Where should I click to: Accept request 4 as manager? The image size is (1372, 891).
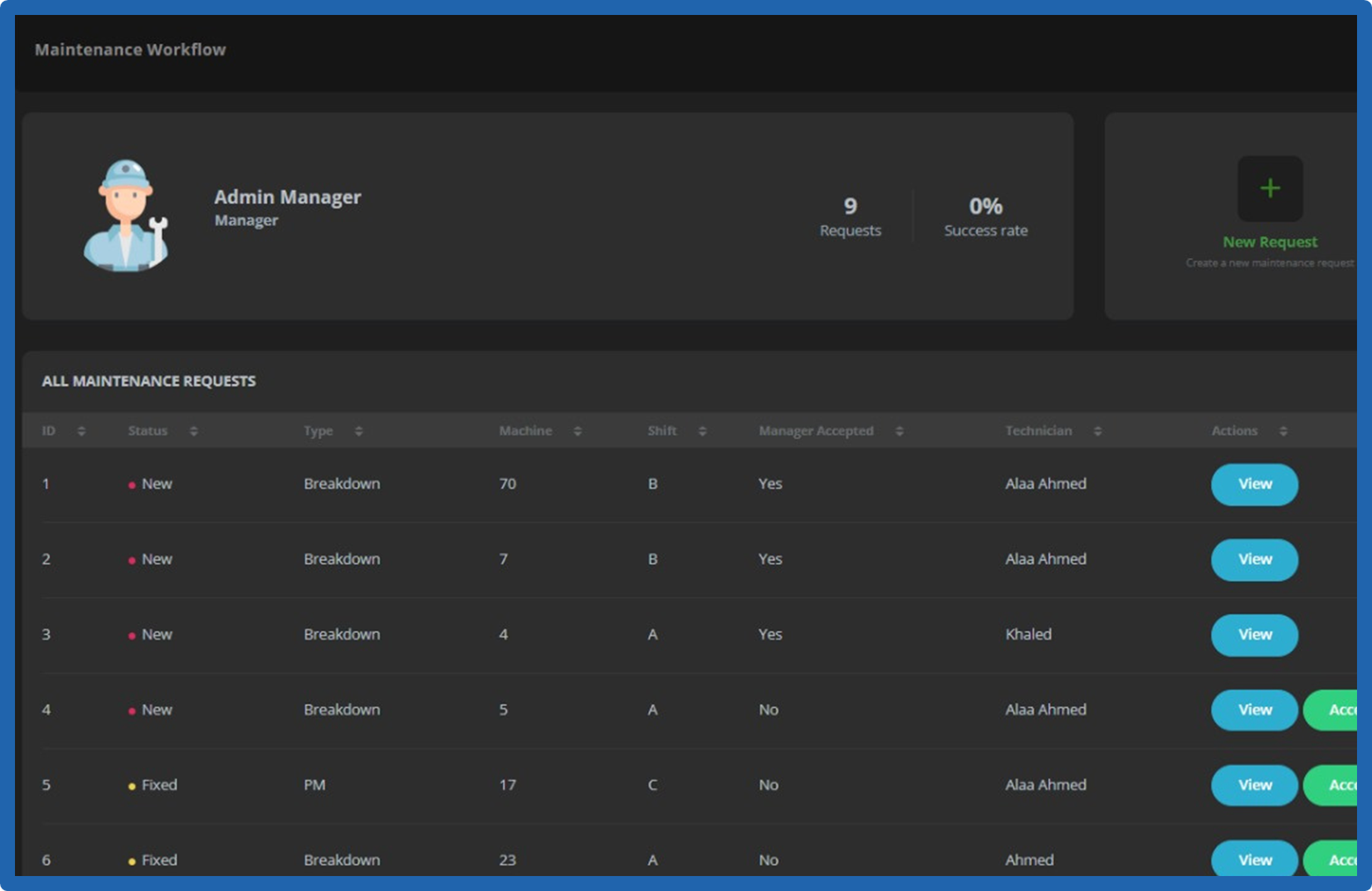click(1333, 711)
